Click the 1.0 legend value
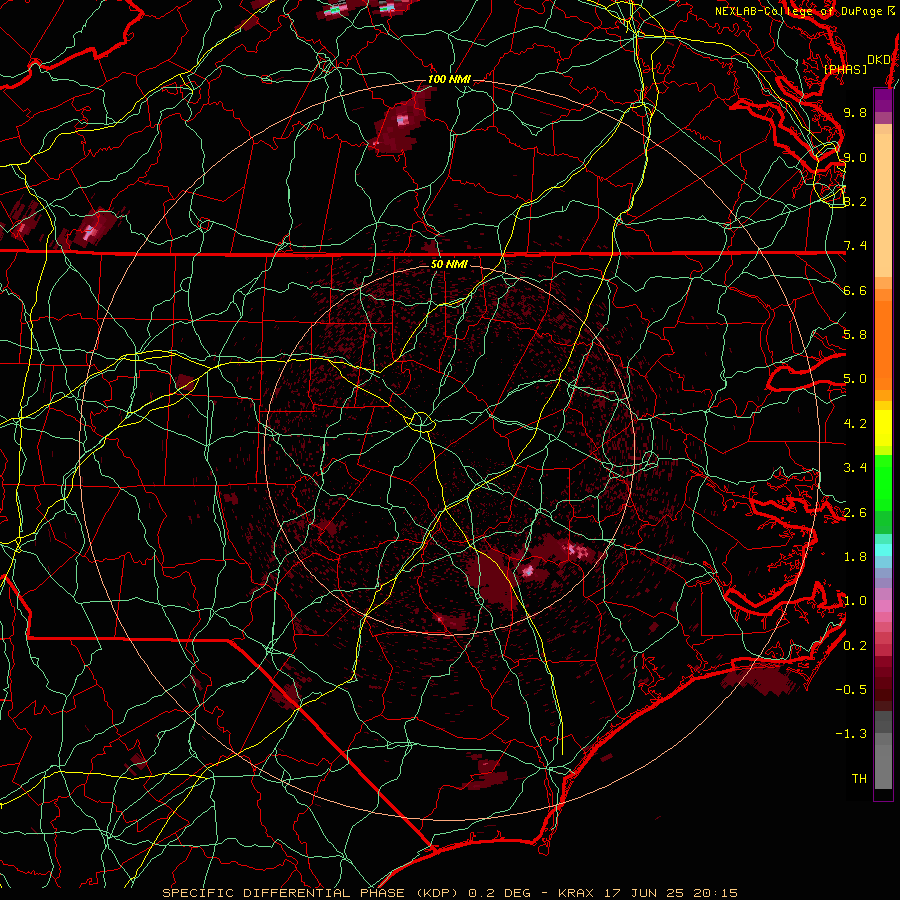The width and height of the screenshot is (900, 900). pyautogui.click(x=855, y=601)
